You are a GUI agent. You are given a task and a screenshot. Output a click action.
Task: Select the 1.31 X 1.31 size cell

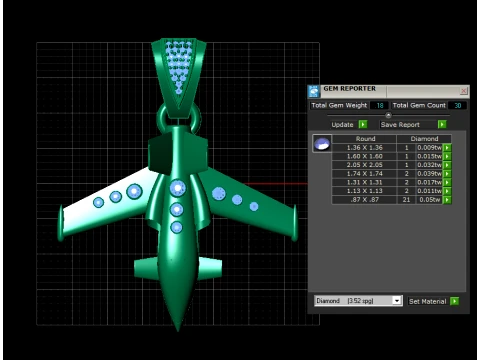pos(365,182)
